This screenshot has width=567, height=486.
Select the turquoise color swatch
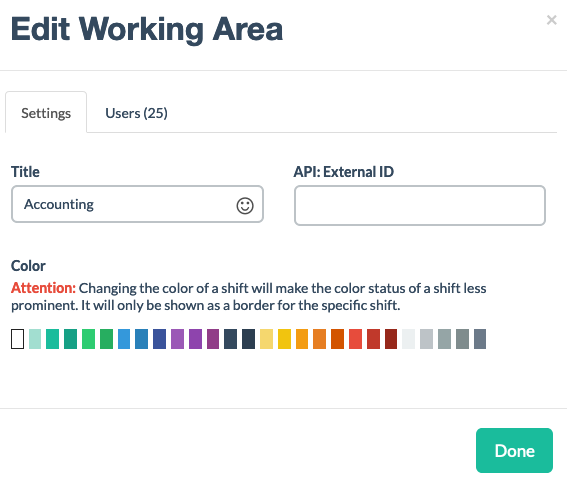tap(53, 339)
